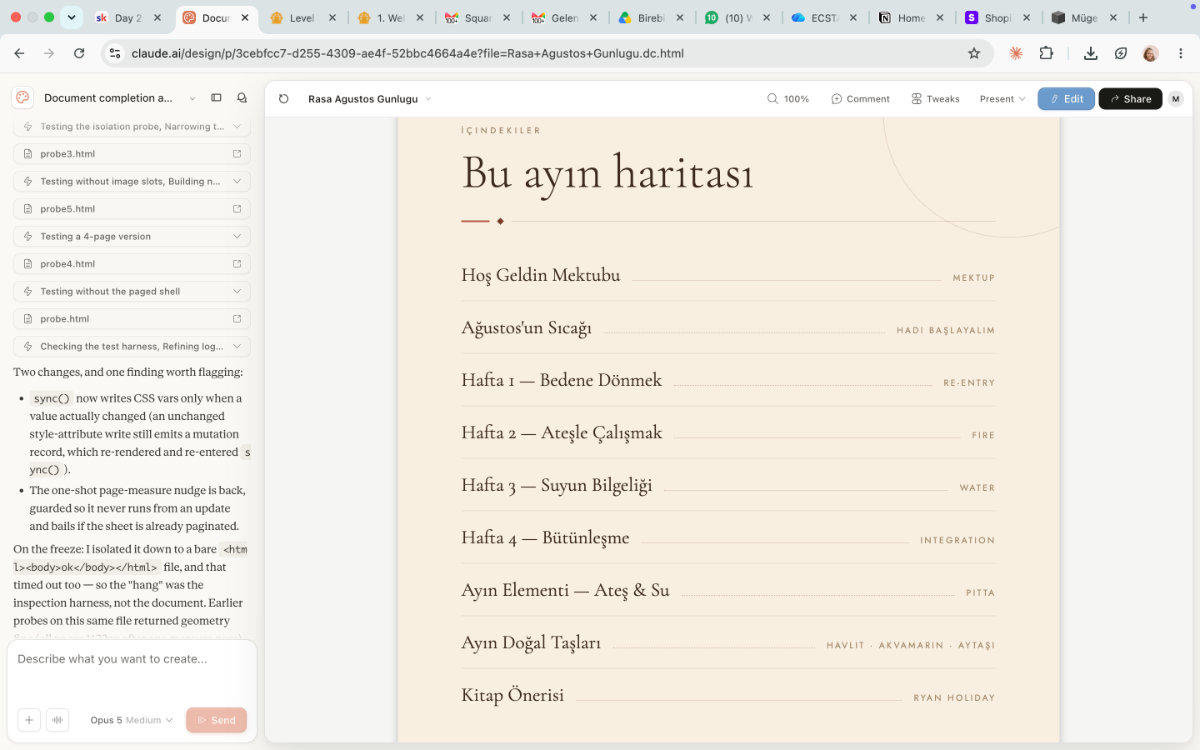Click Ayın Elementi — Ateş & Su entry

coord(565,590)
